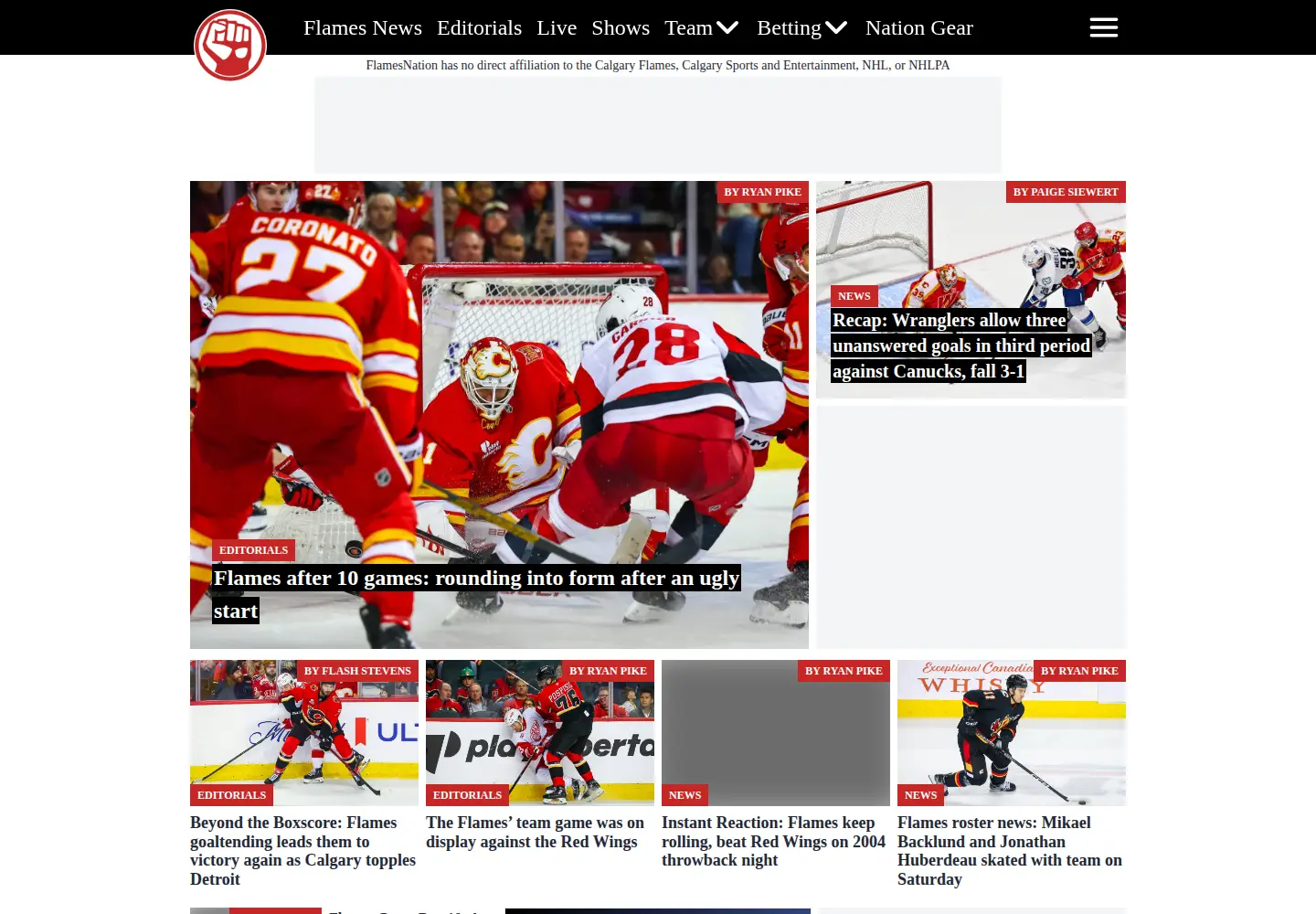Click NEWS tag on the roster news card

pos(921,795)
